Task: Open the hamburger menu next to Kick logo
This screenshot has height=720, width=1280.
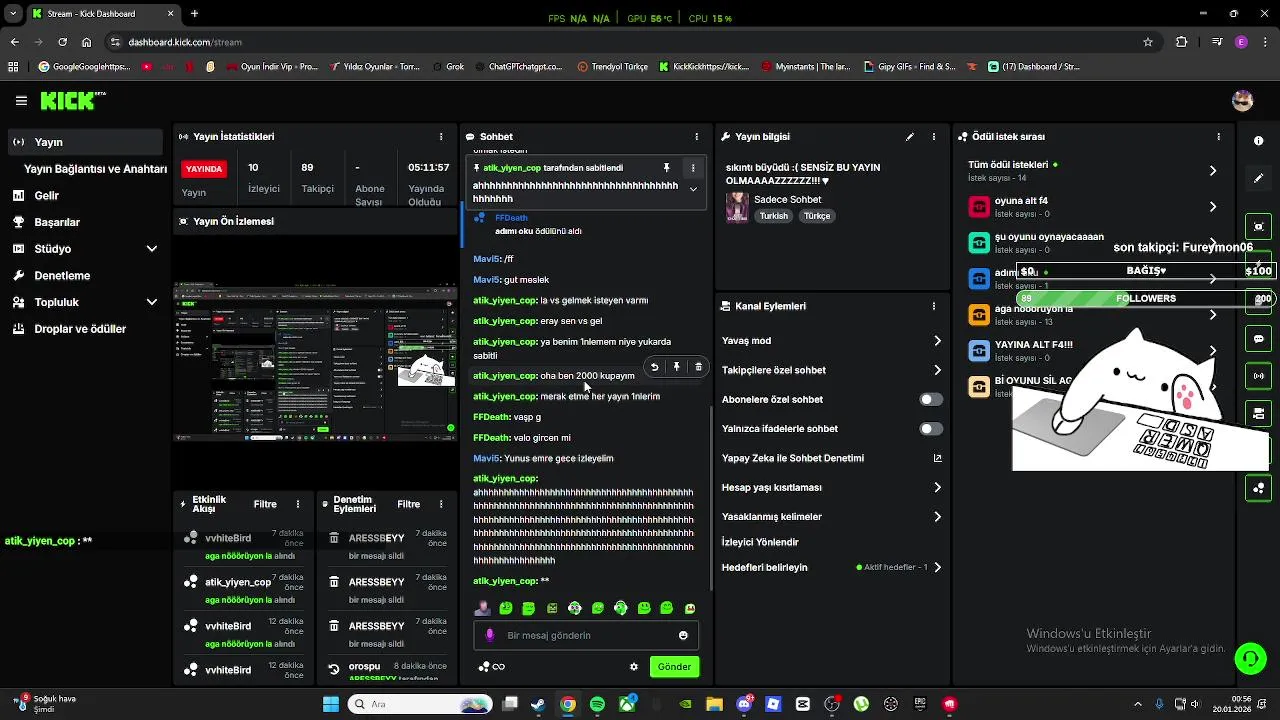Action: pos(21,101)
